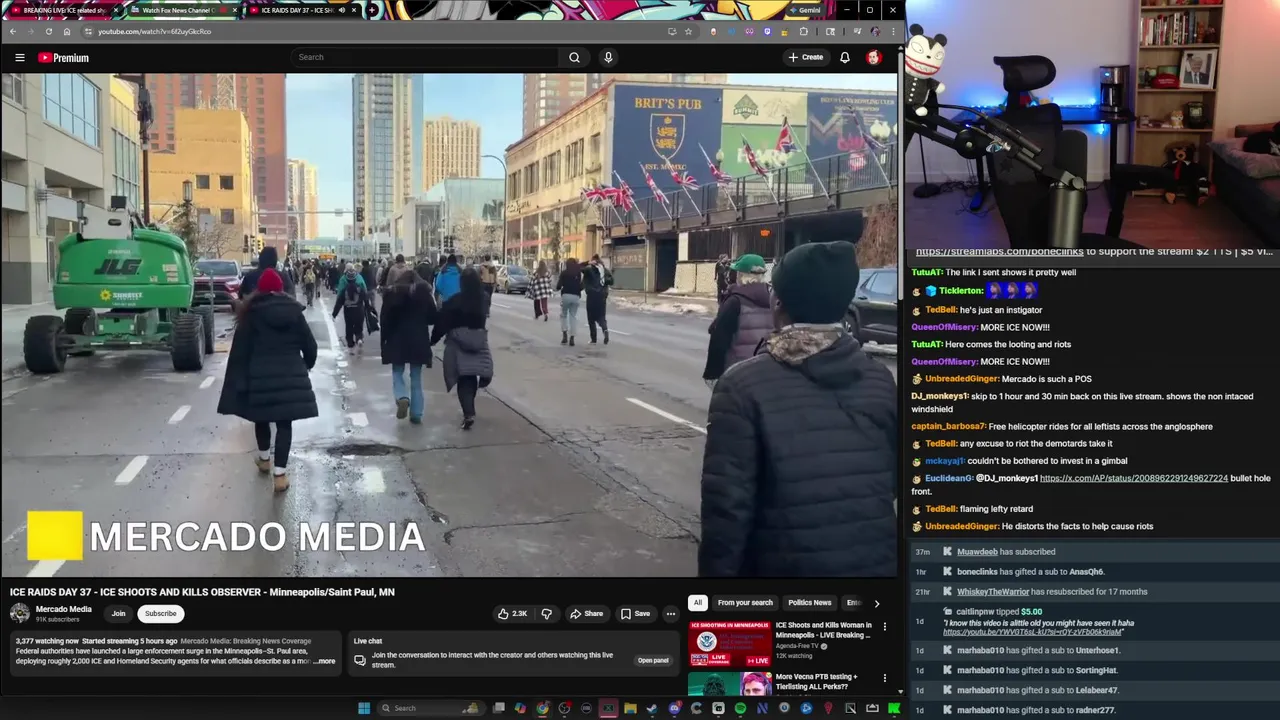
Task: Open the Mercado Media channel name link
Action: point(64,609)
